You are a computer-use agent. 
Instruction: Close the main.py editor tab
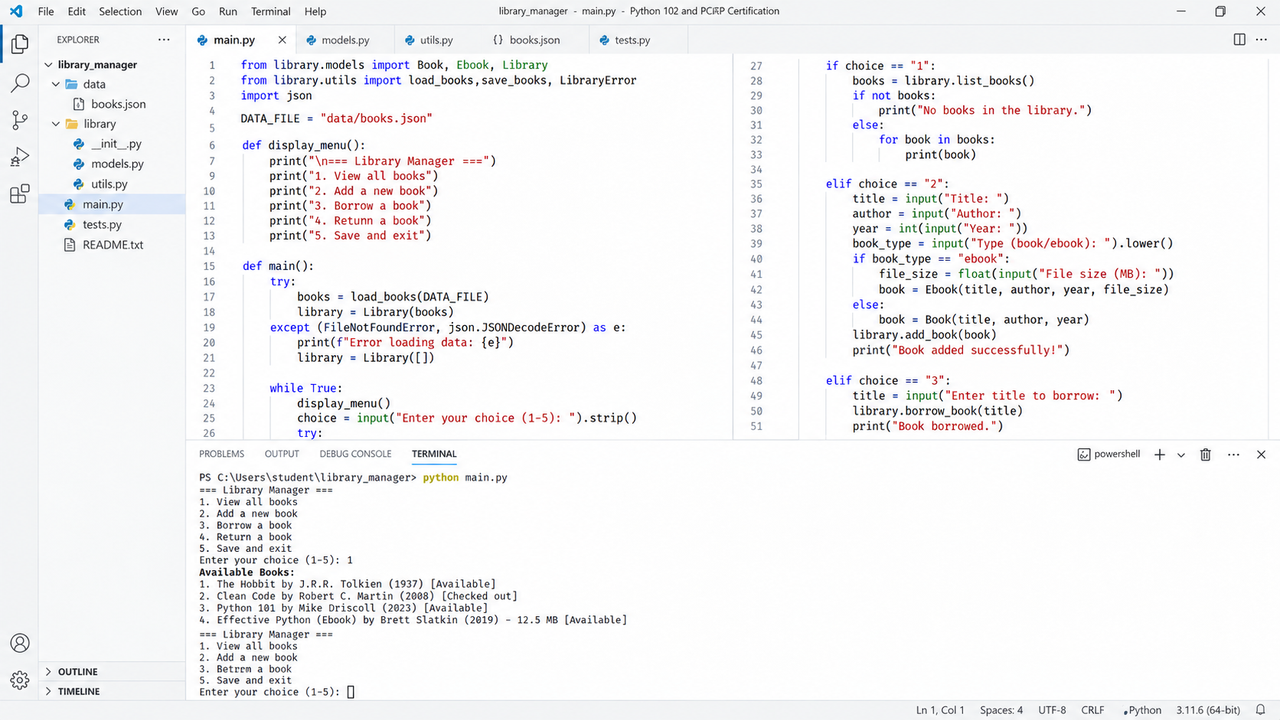pyautogui.click(x=282, y=40)
